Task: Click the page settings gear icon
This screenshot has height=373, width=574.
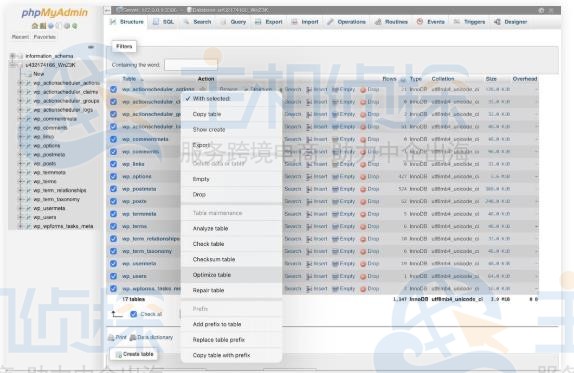Action: 541,10
